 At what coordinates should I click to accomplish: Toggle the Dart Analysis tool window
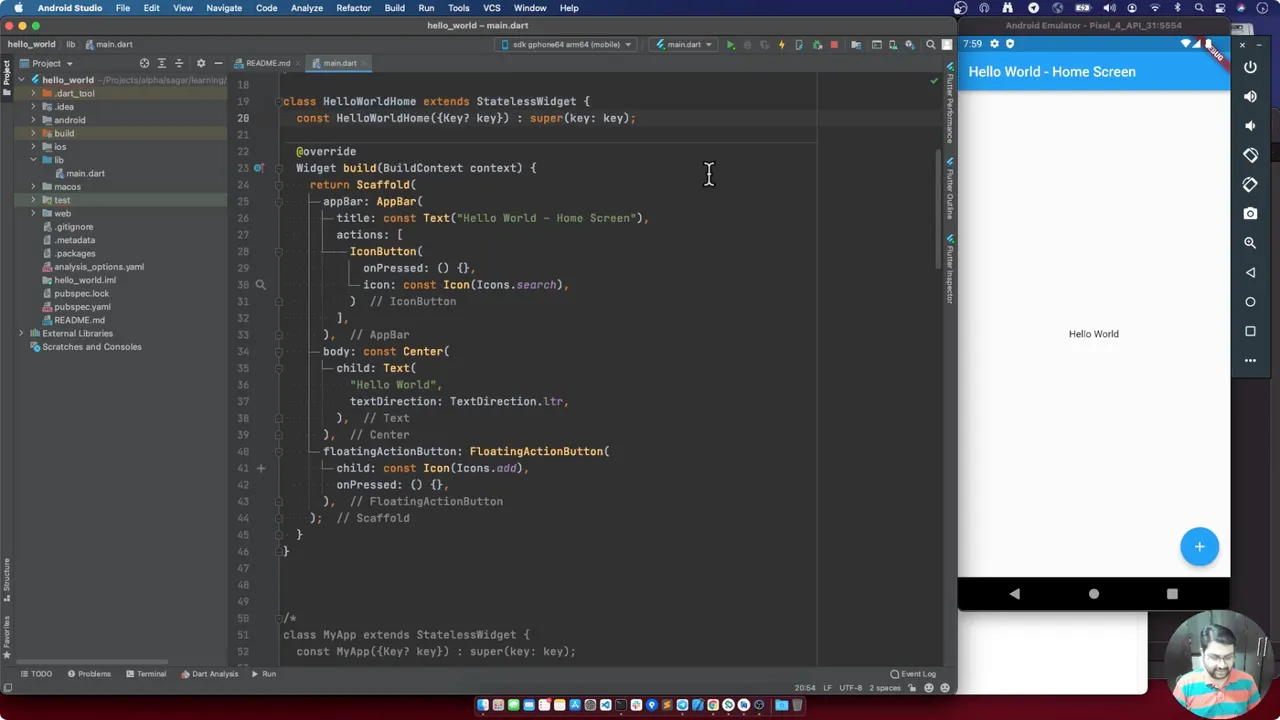tap(210, 674)
